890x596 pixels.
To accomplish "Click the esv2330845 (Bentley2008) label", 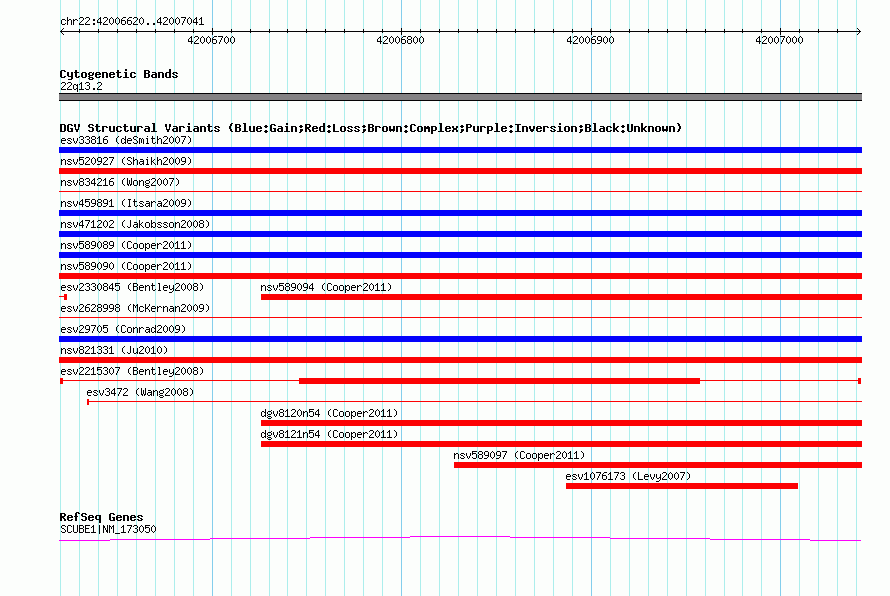I will click(132, 287).
